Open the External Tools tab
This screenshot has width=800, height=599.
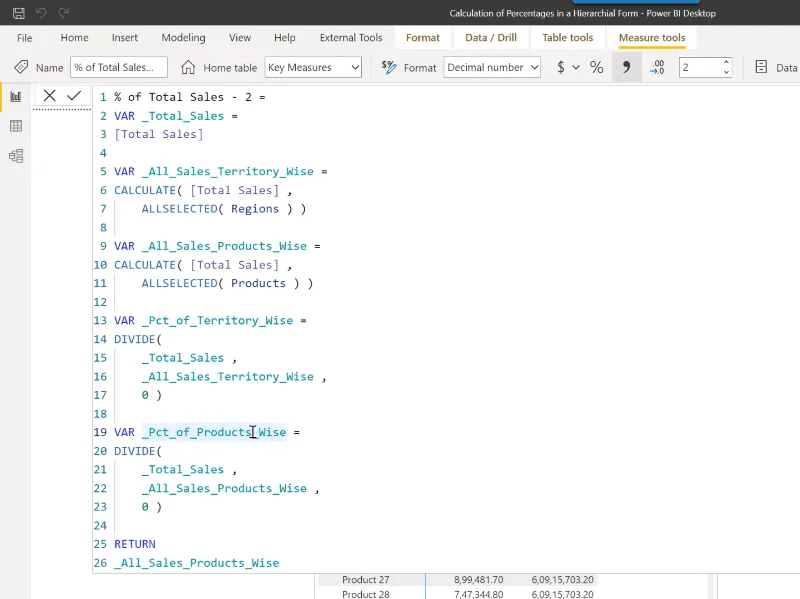[351, 38]
